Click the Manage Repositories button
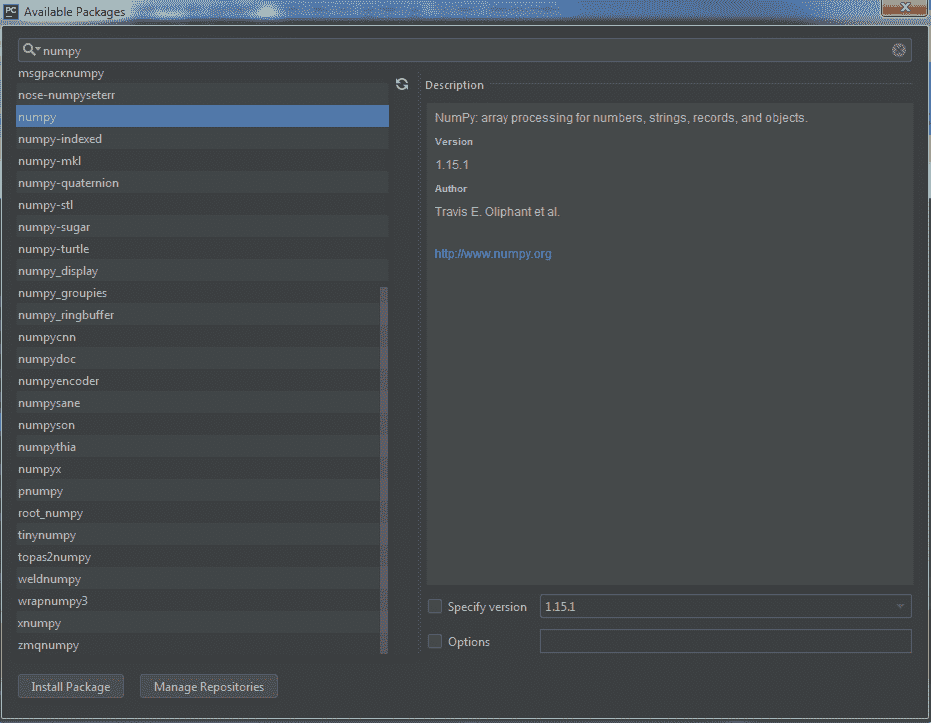The image size is (931, 723). click(209, 687)
